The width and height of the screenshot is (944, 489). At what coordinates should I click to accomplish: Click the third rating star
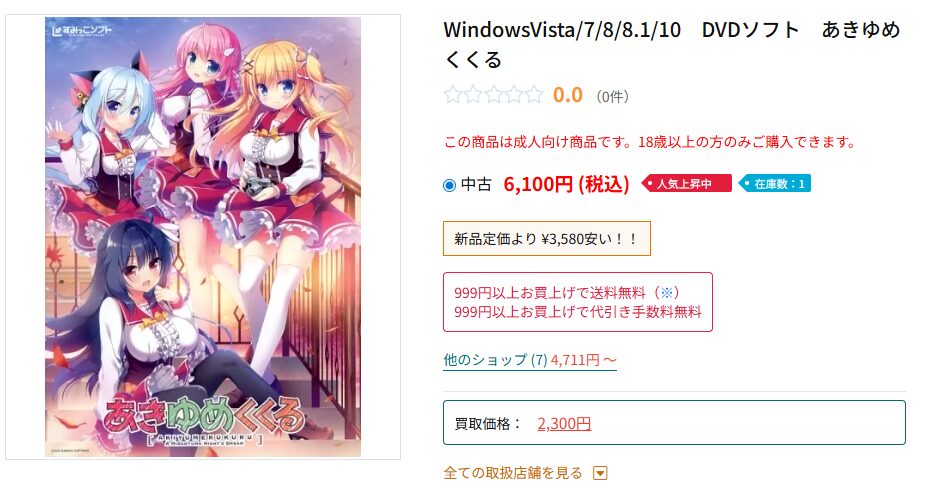[x=494, y=95]
